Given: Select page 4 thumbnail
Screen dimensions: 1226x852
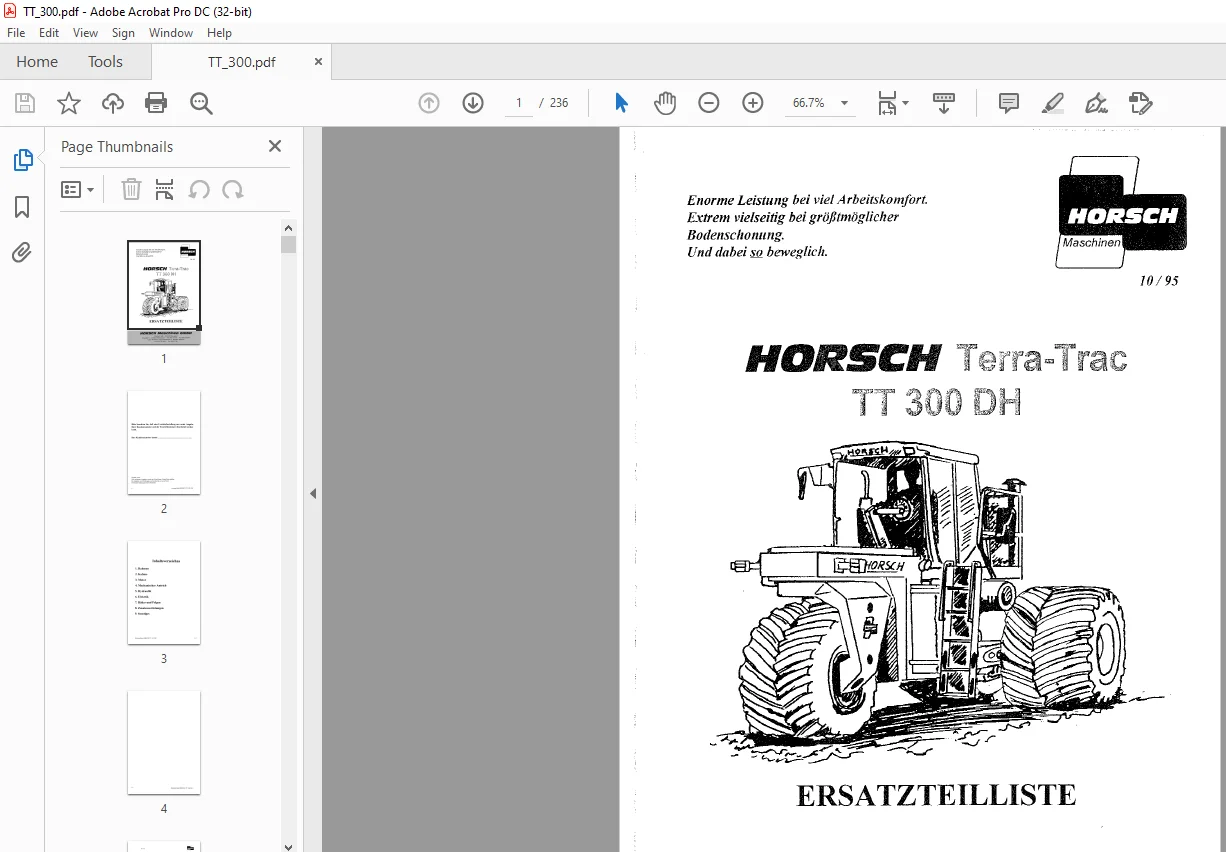Looking at the screenshot, I should [164, 742].
